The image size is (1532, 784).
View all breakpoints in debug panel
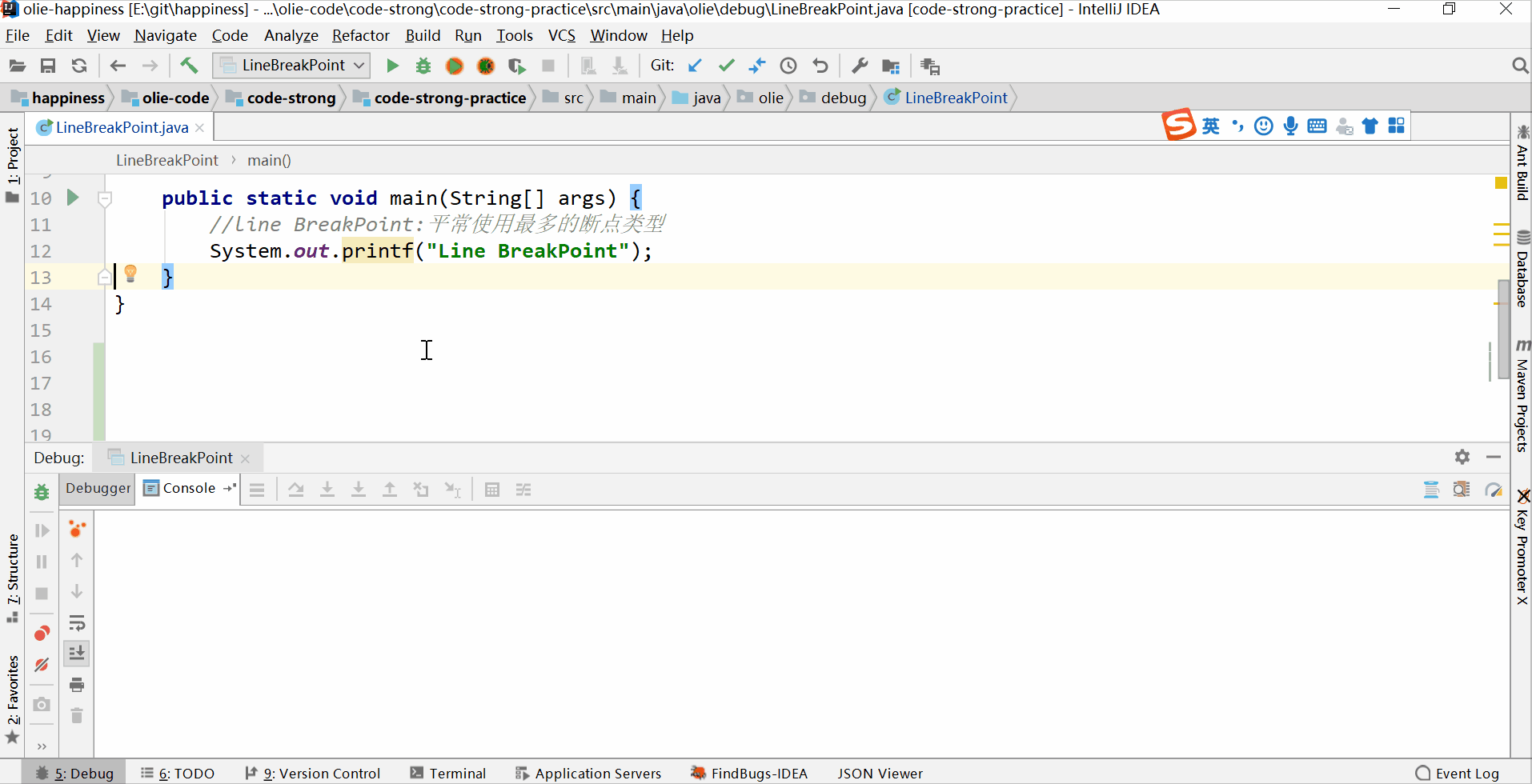[x=42, y=633]
